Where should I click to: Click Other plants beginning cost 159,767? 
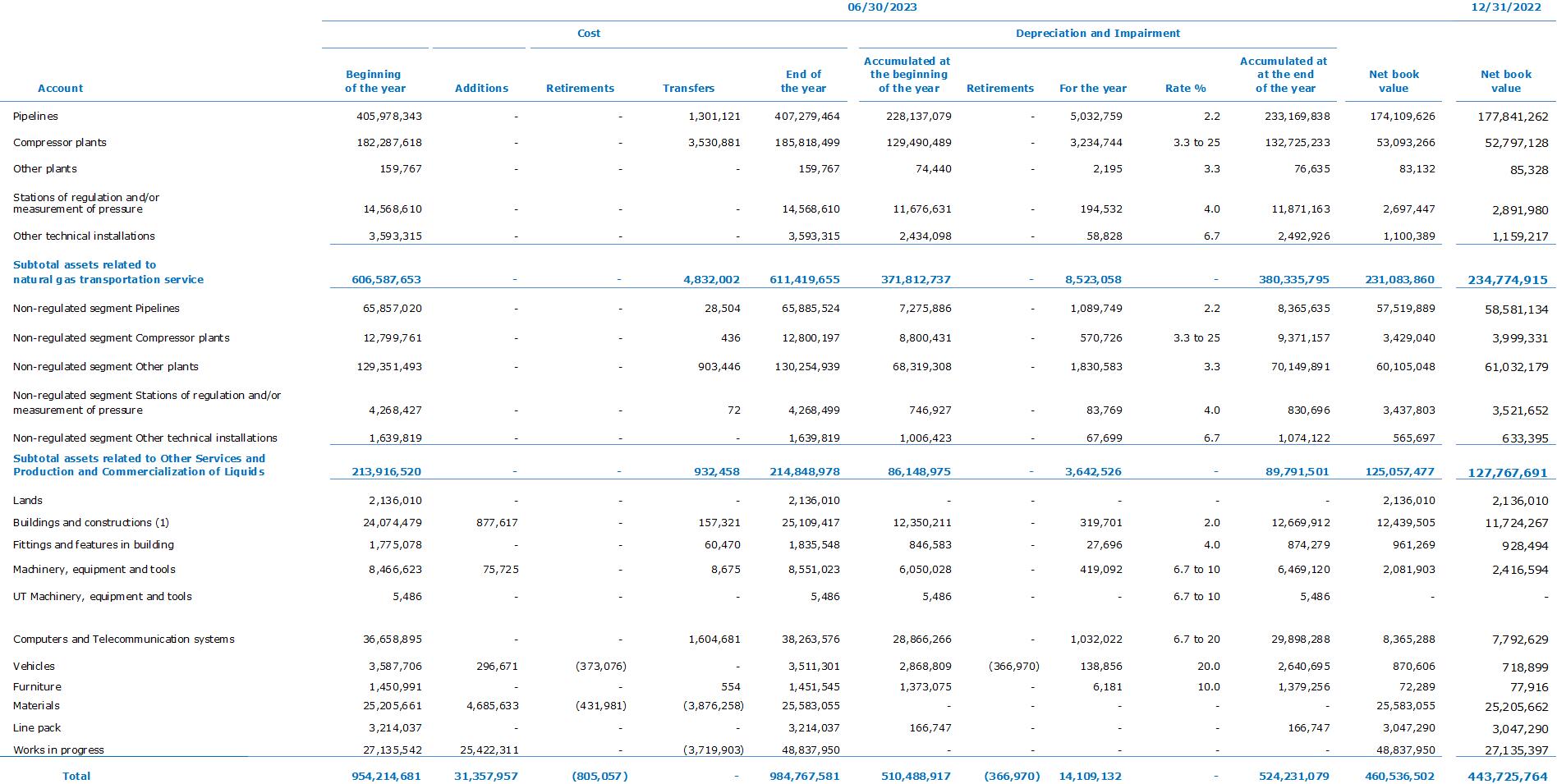coord(401,169)
